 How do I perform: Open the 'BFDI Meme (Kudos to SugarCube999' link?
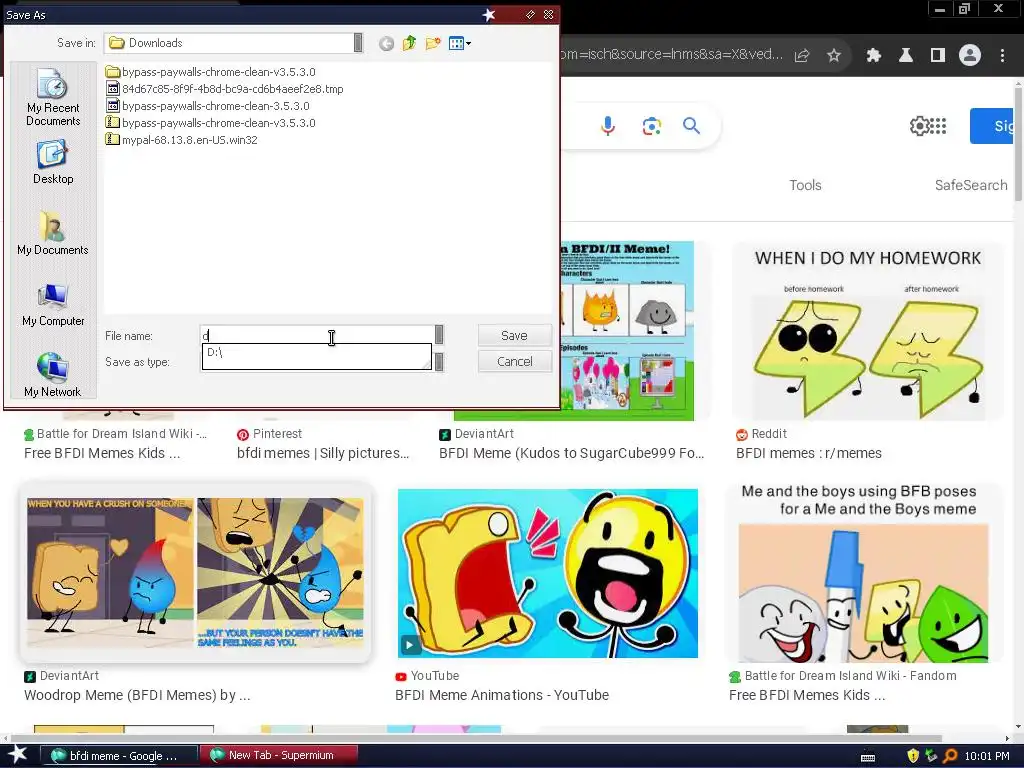click(571, 453)
